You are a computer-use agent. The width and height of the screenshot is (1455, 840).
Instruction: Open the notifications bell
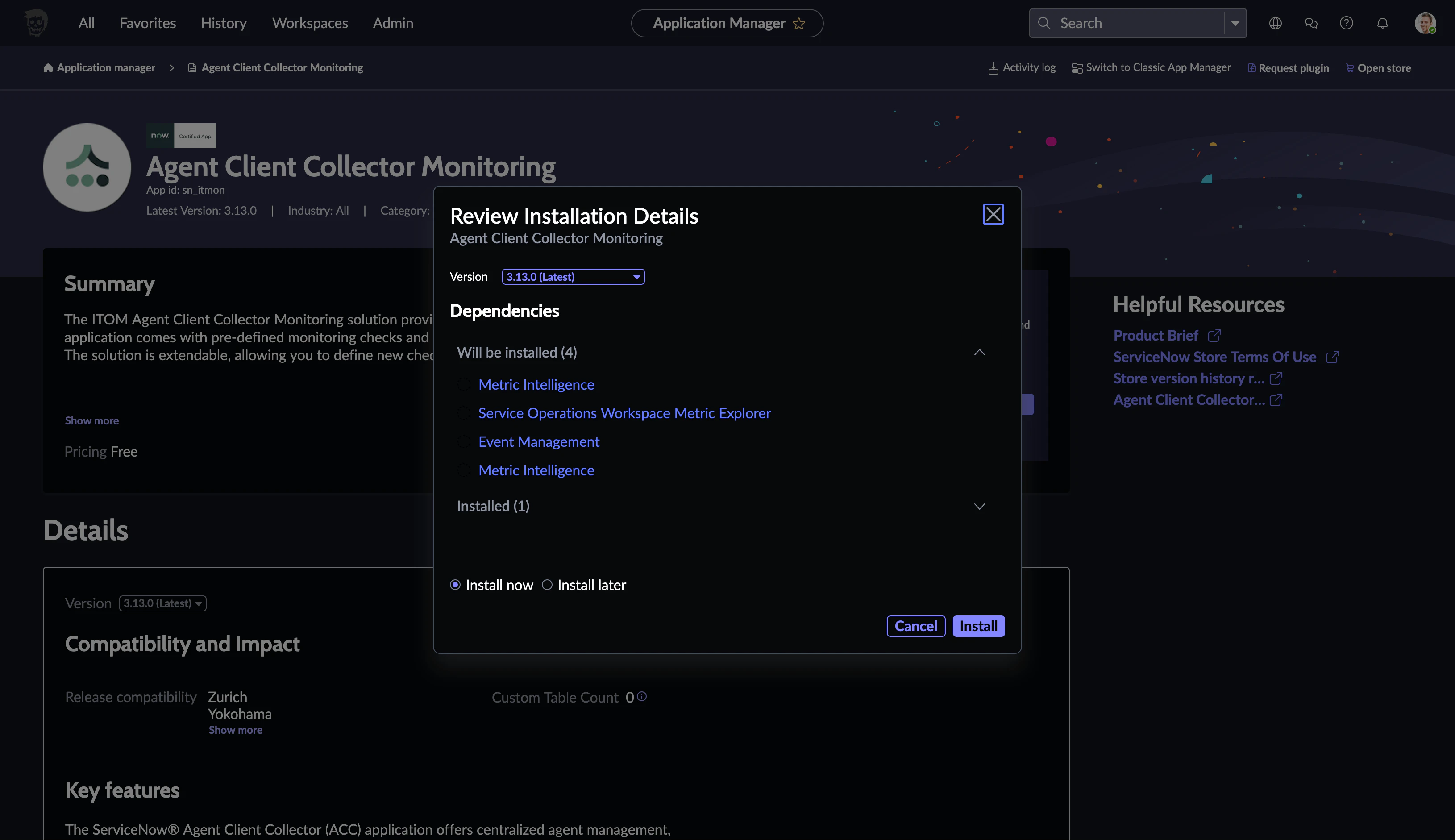pyautogui.click(x=1382, y=23)
